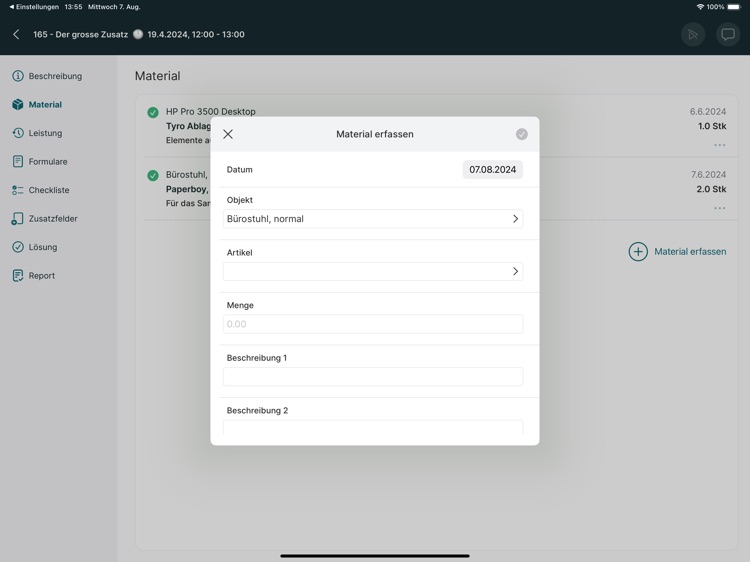Viewport: 750px width, 562px height.
Task: Click the Beschreibung info icon
Action: (x=18, y=76)
